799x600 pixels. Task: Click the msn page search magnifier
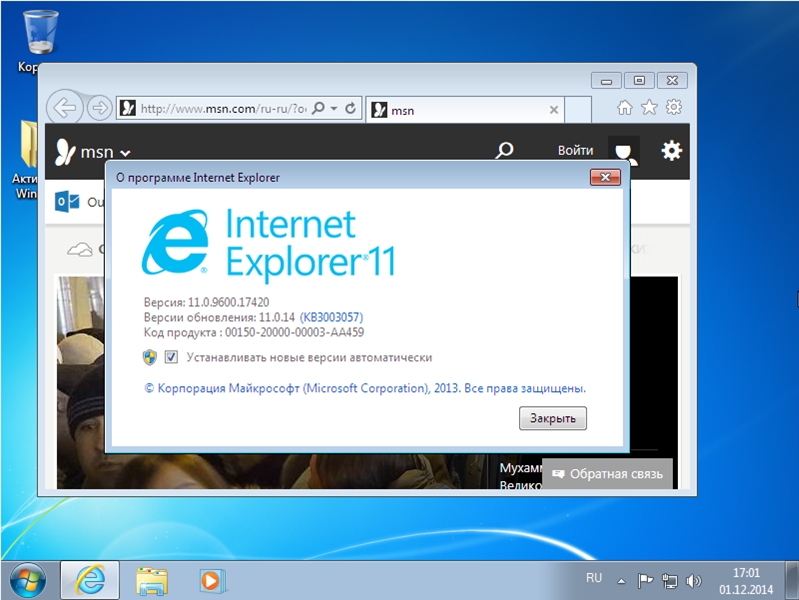pos(504,150)
